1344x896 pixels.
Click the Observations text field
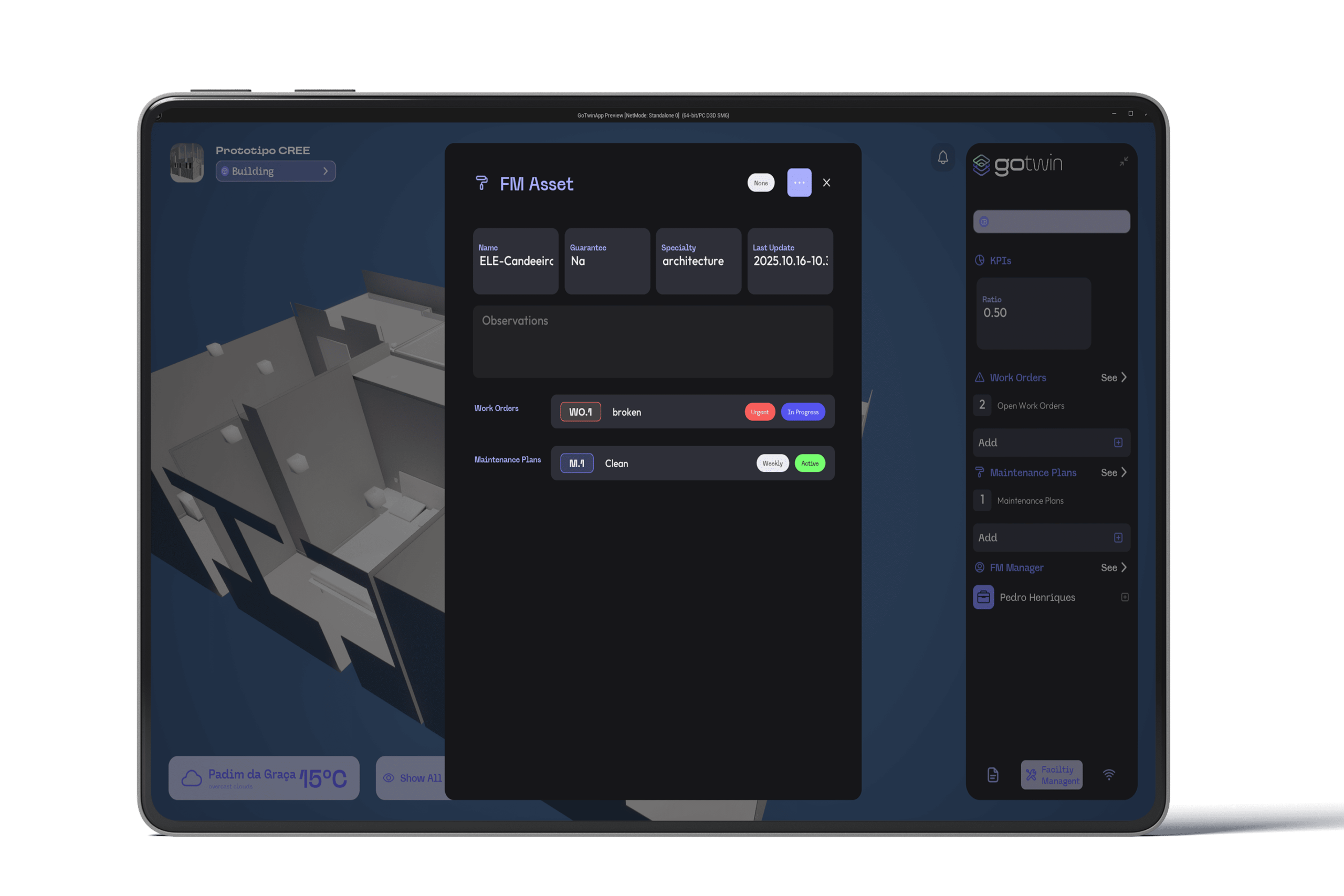click(653, 342)
